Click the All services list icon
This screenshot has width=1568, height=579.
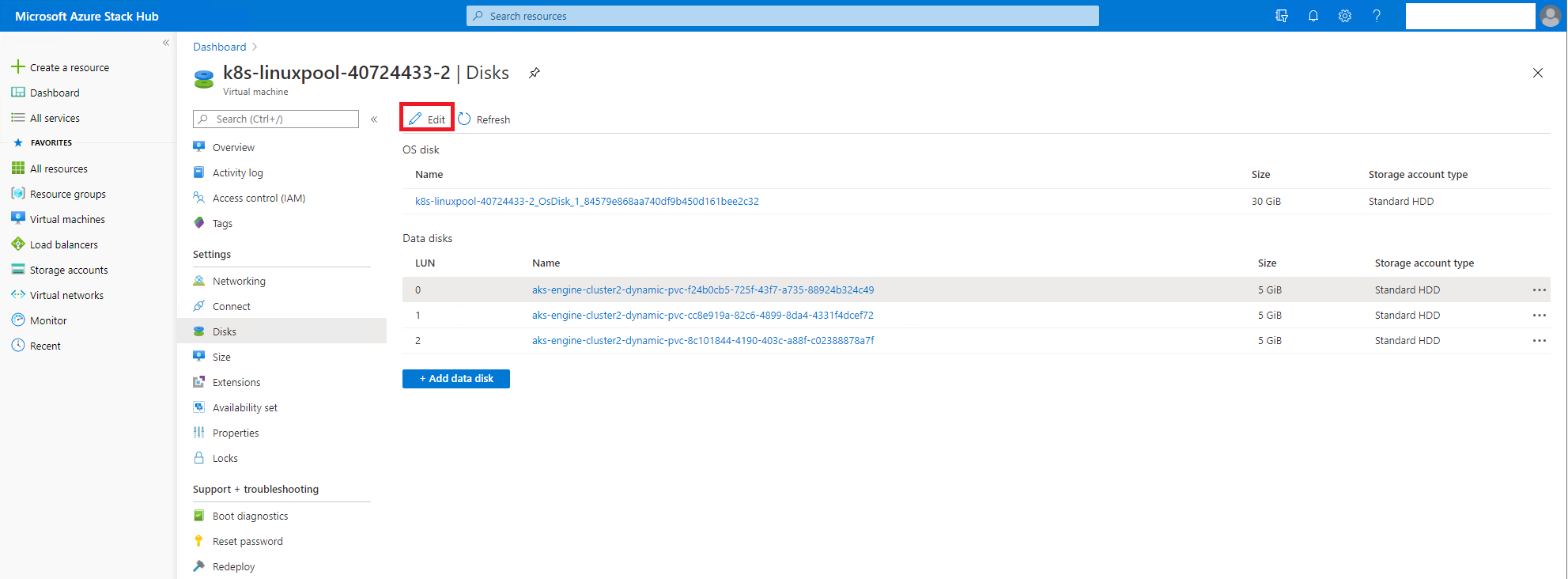click(18, 118)
